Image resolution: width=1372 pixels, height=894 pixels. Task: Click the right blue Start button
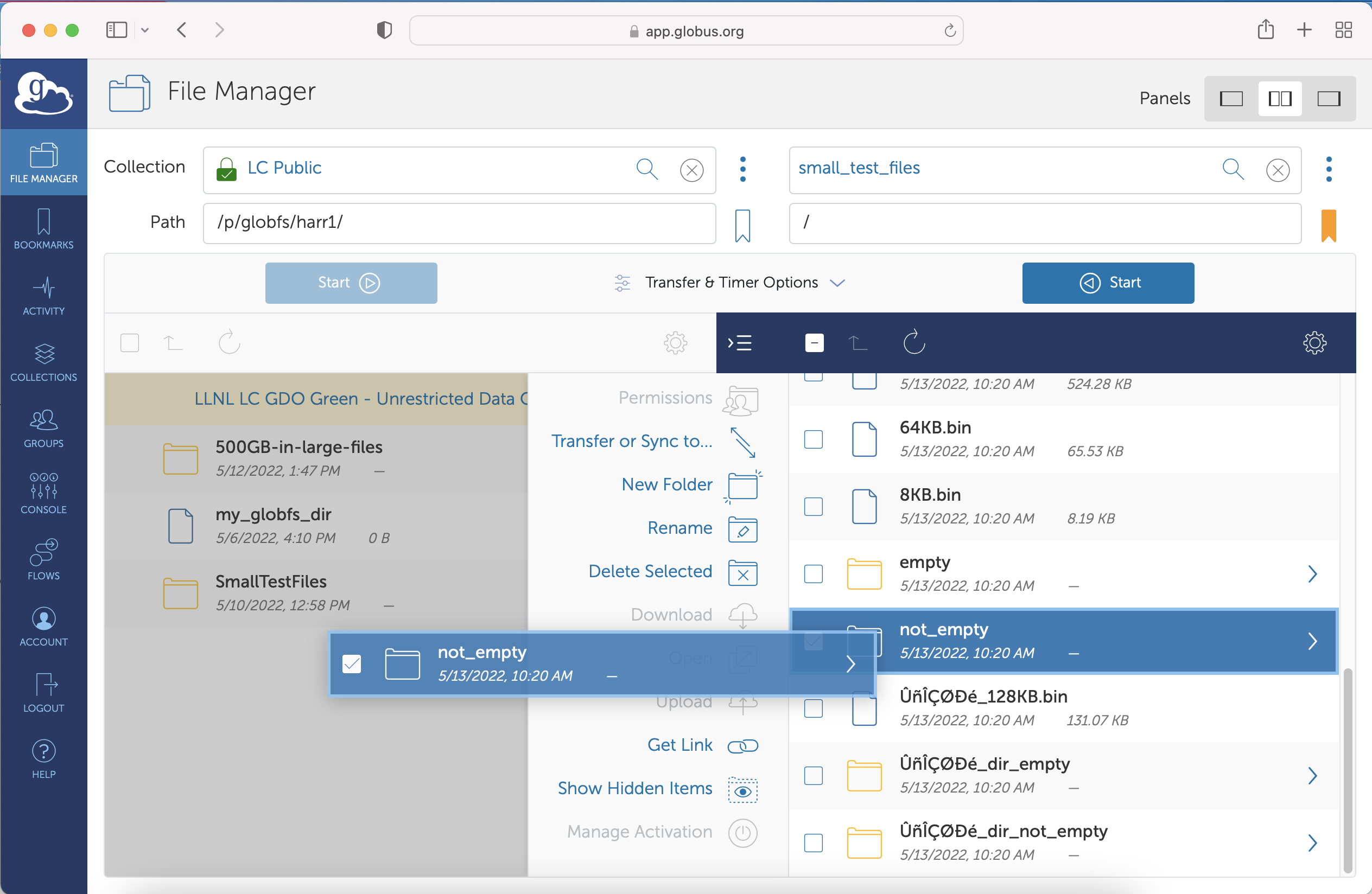(x=1107, y=282)
